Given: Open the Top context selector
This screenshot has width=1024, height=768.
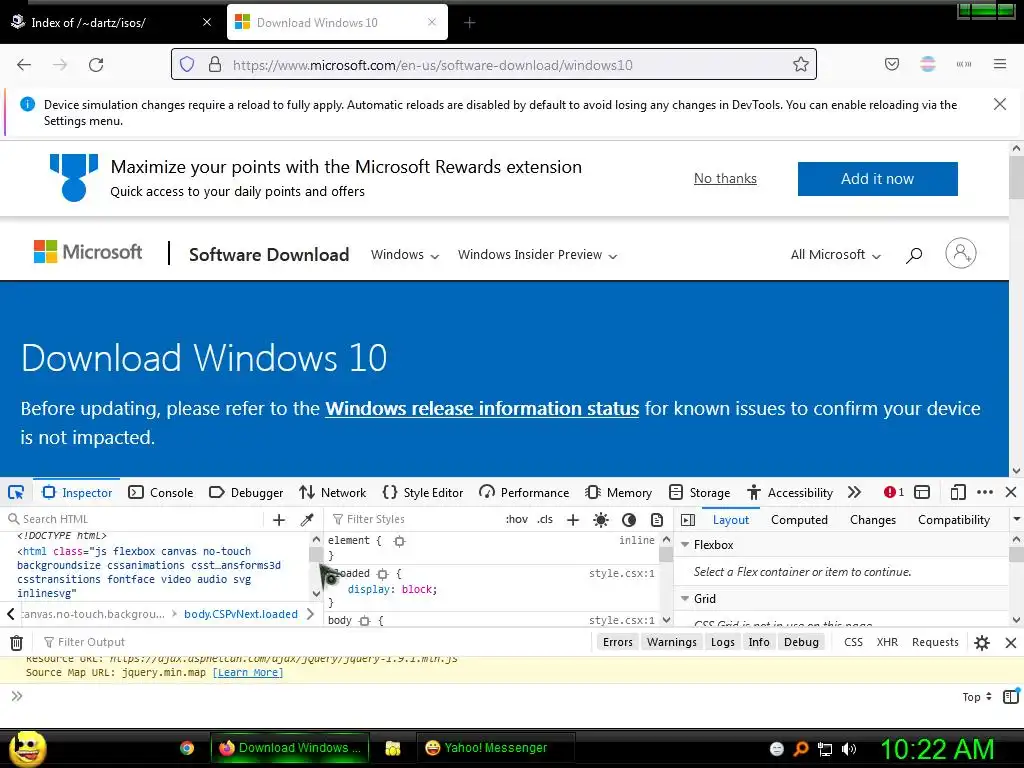Looking at the screenshot, I should (x=976, y=697).
